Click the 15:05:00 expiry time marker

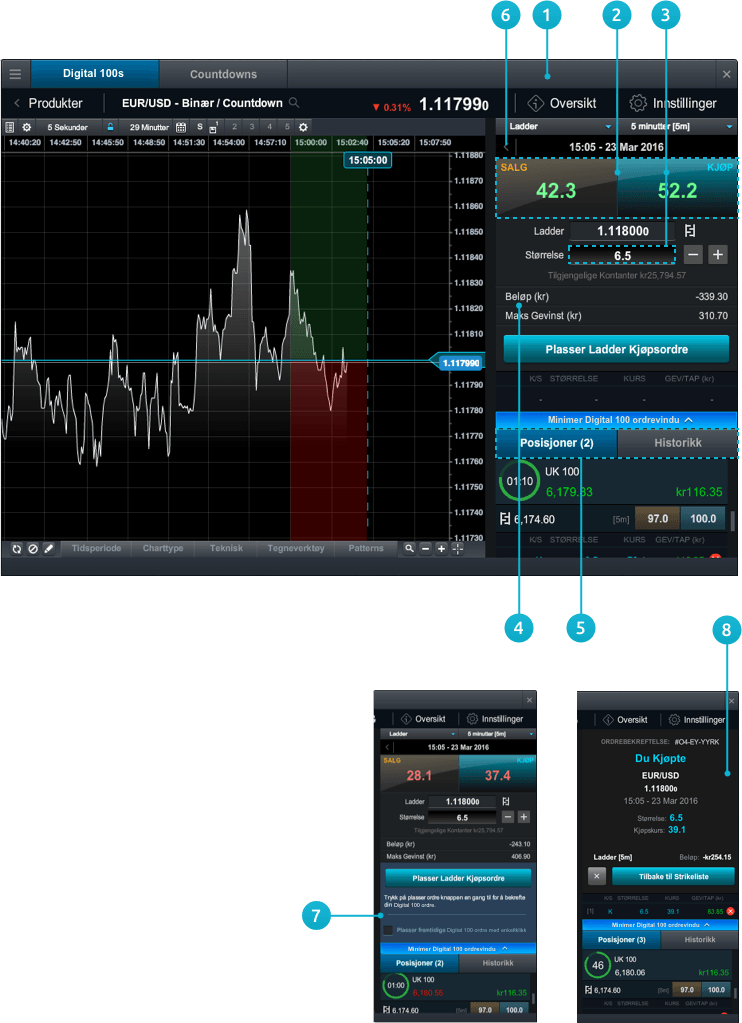367,160
